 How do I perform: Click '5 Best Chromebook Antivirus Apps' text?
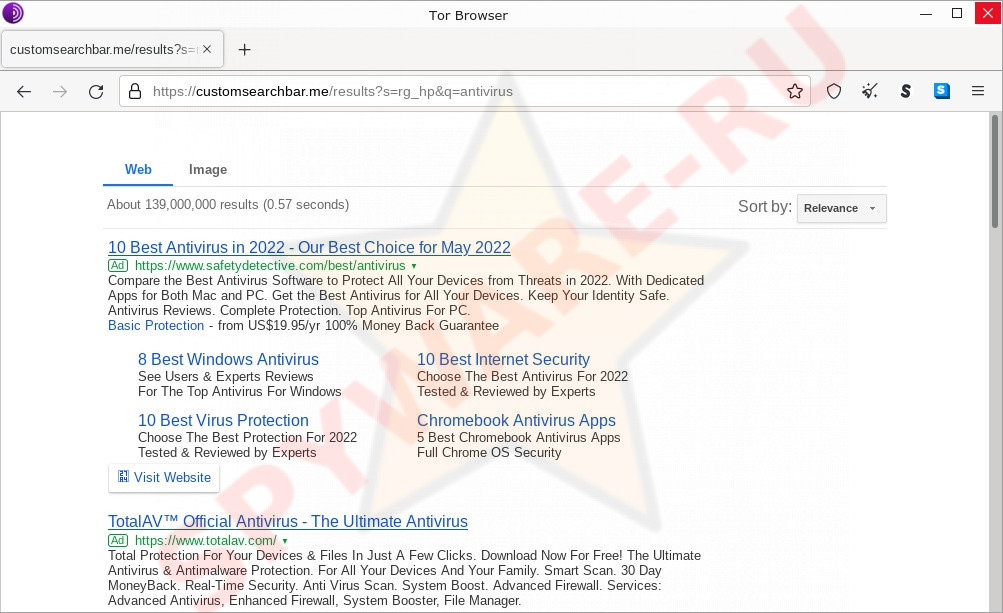[x=519, y=438]
